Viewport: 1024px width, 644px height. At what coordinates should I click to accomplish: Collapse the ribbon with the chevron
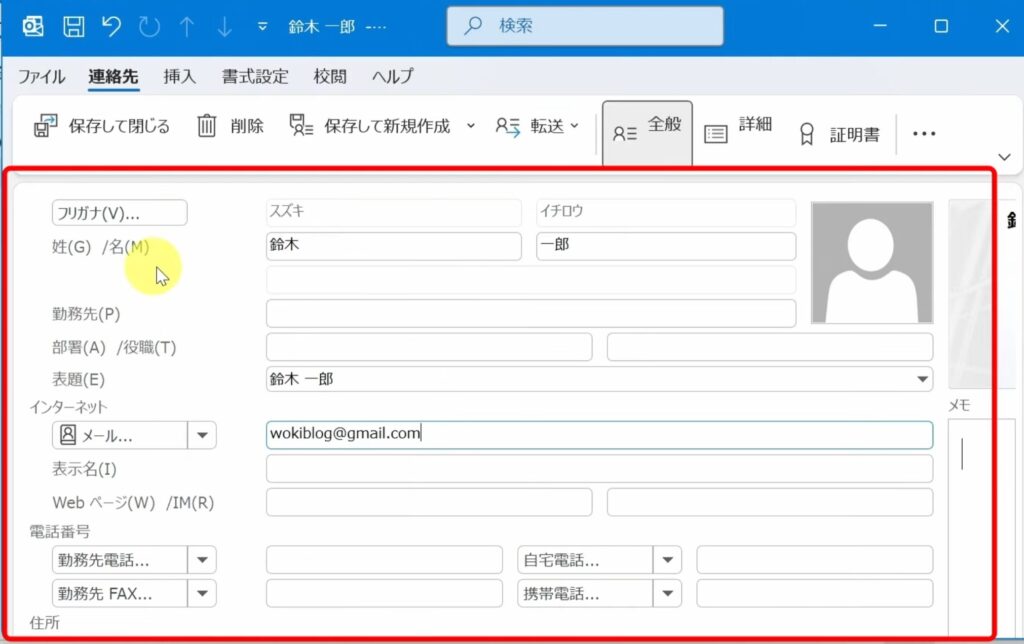[x=1003, y=157]
